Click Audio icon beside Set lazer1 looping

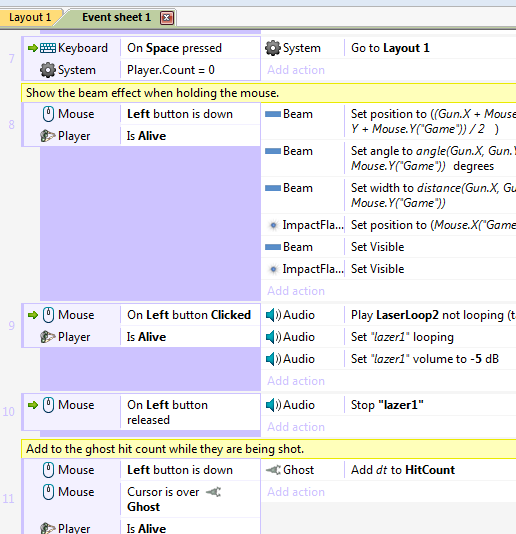[x=273, y=337]
